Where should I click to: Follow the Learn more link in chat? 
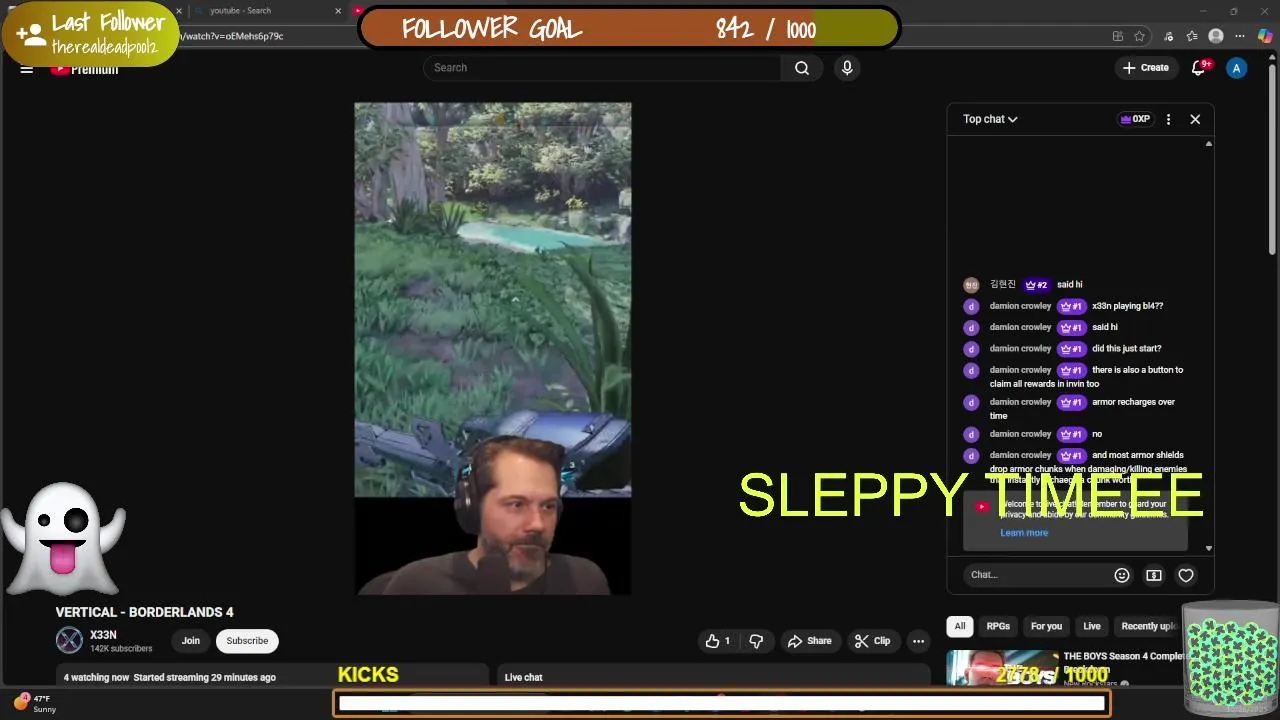1024,533
